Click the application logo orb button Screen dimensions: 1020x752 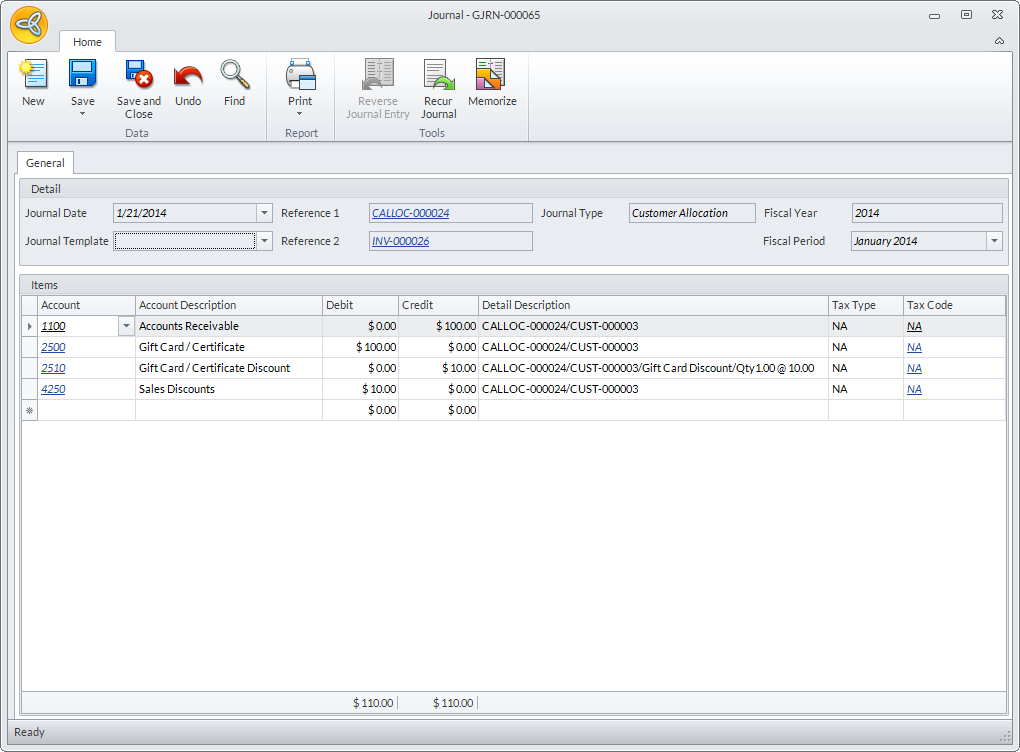tap(29, 25)
